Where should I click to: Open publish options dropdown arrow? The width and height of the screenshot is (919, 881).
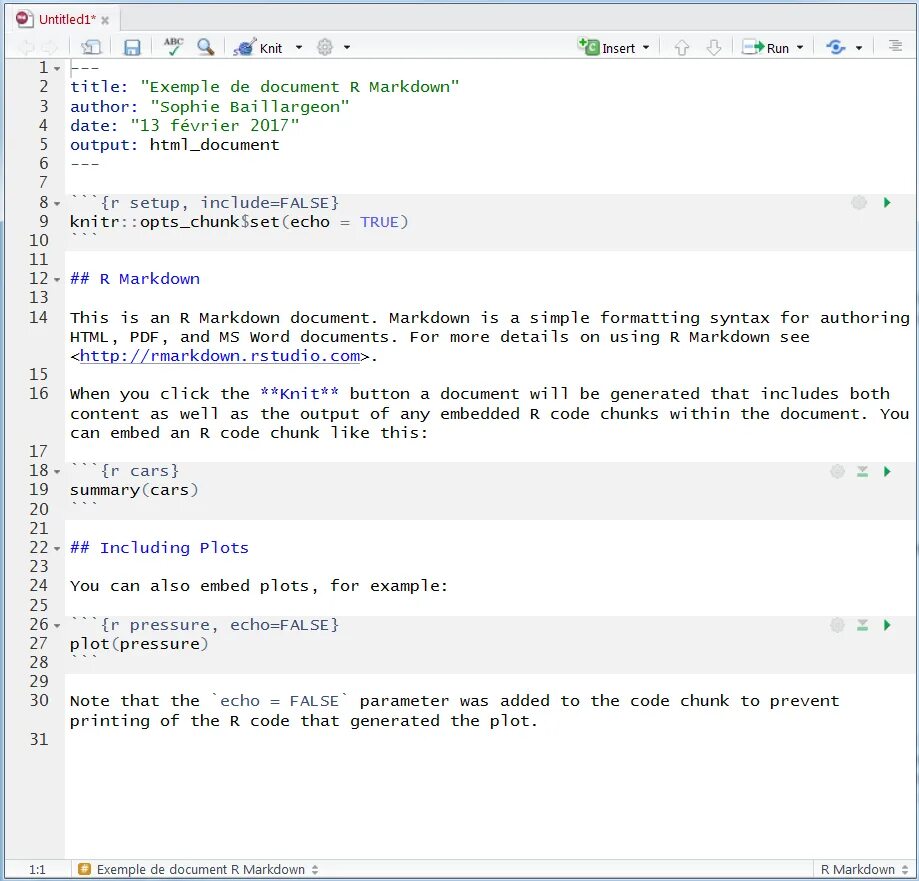click(859, 48)
